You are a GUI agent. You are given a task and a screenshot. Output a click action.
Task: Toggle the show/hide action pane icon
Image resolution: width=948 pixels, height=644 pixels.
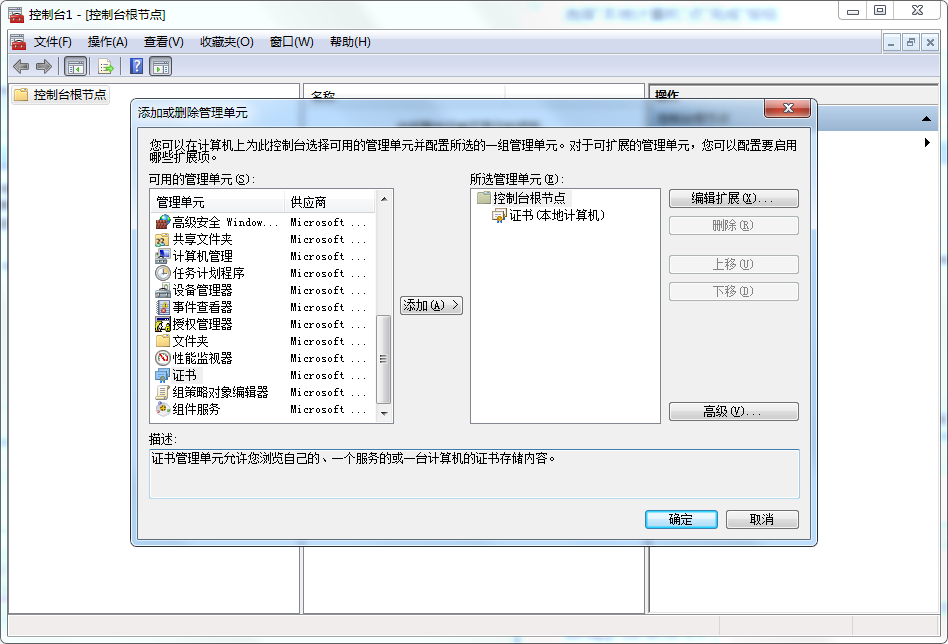pyautogui.click(x=161, y=67)
